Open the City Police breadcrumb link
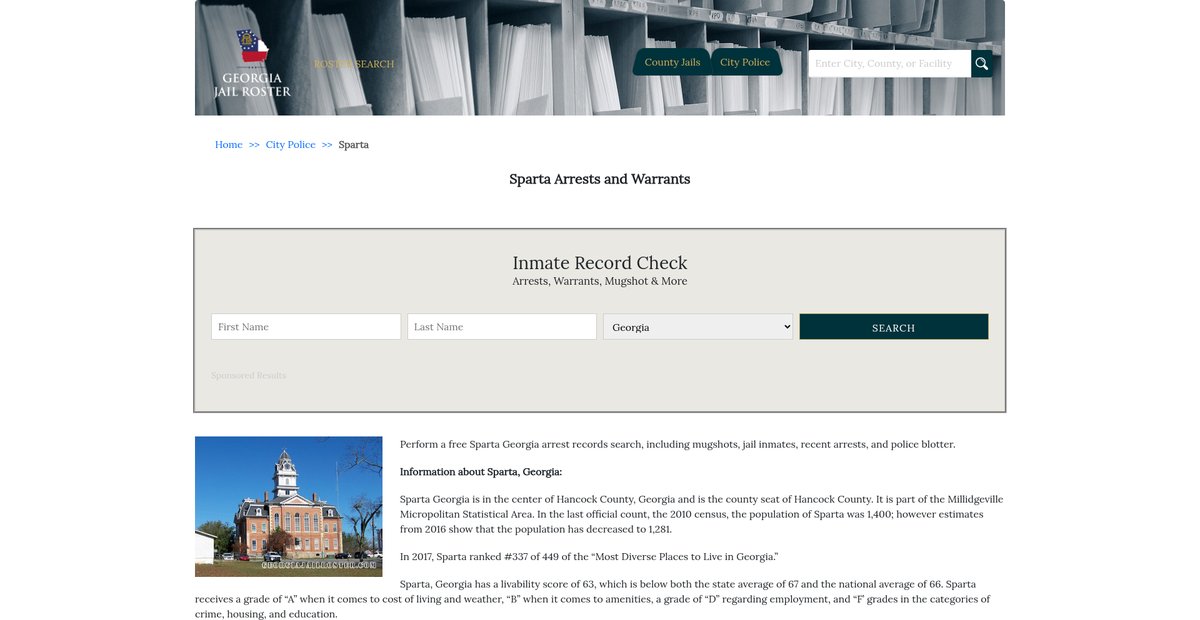This screenshot has width=1200, height=620. pyautogui.click(x=290, y=145)
